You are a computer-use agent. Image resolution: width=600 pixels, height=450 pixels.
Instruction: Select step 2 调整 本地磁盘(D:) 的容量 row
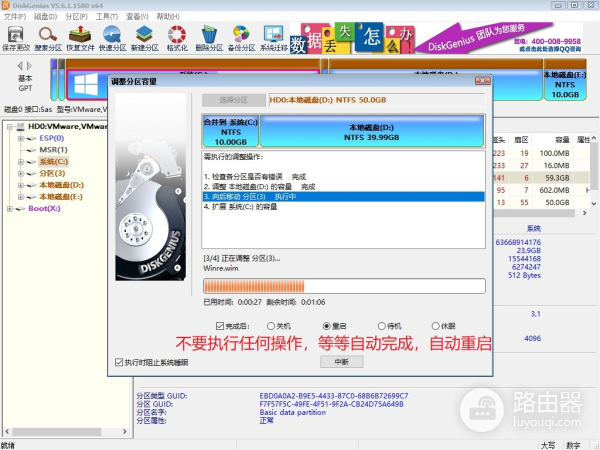click(x=343, y=187)
